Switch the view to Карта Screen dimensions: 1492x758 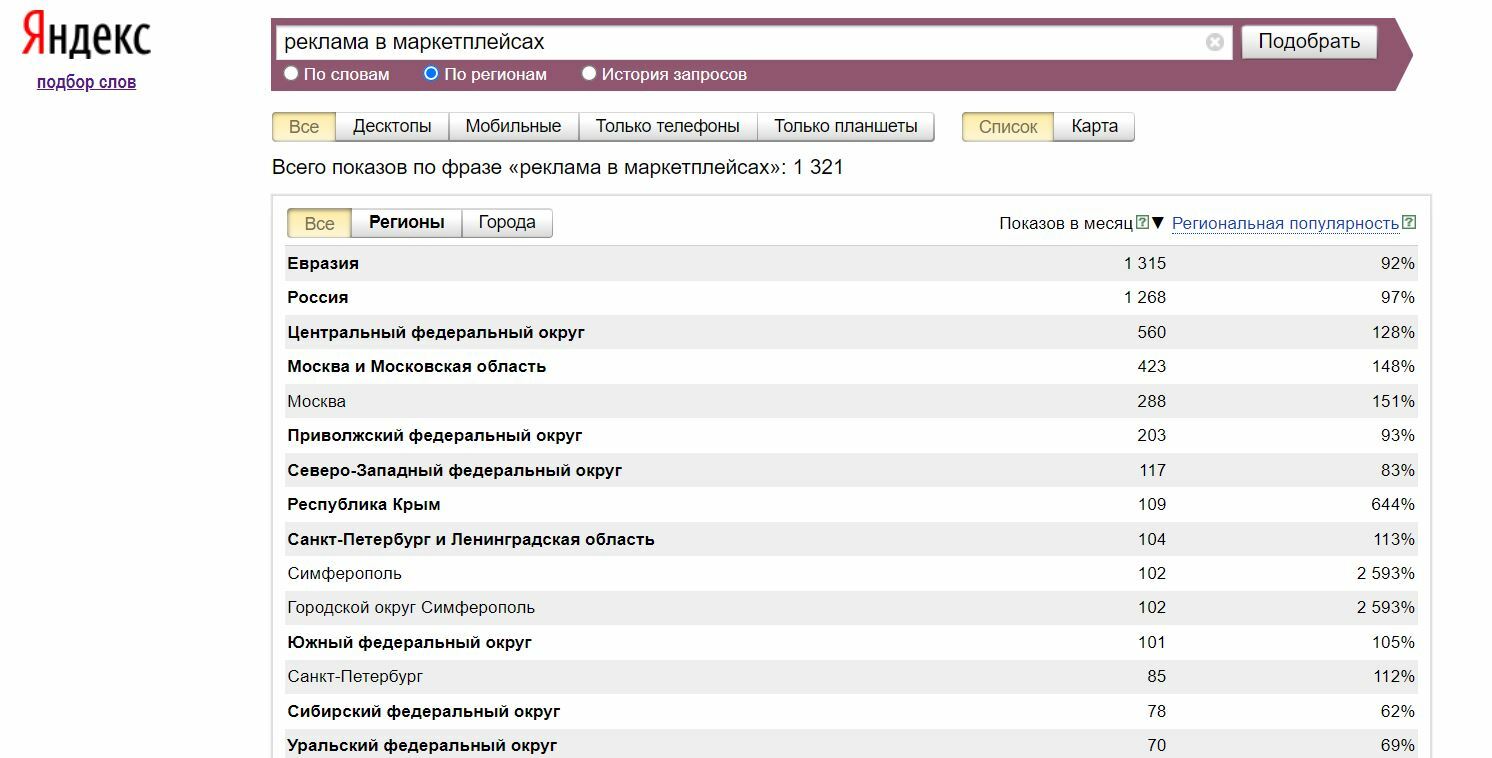1094,127
